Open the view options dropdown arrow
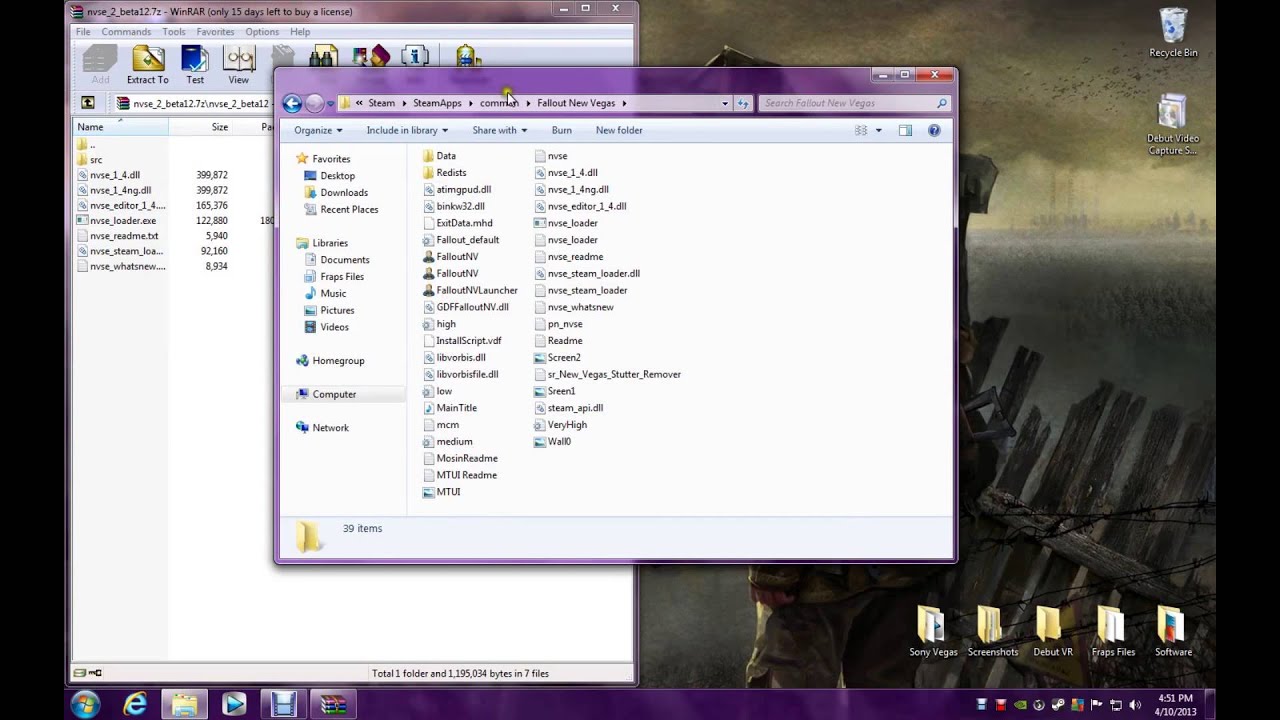This screenshot has width=1280, height=720. 879,130
